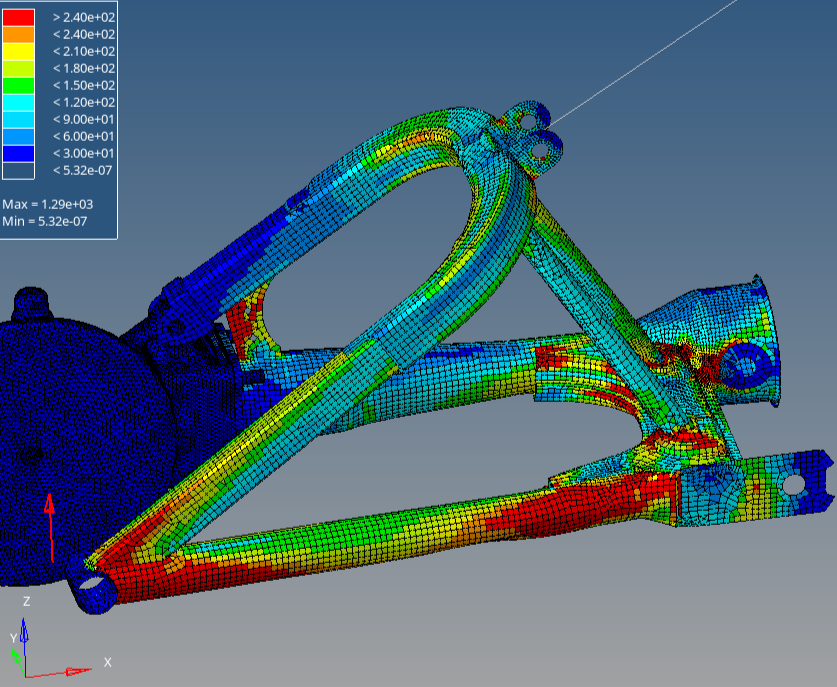Select the bottom 5.32e-07 legend swatch
Screen dimensions: 837x687
click(18, 170)
